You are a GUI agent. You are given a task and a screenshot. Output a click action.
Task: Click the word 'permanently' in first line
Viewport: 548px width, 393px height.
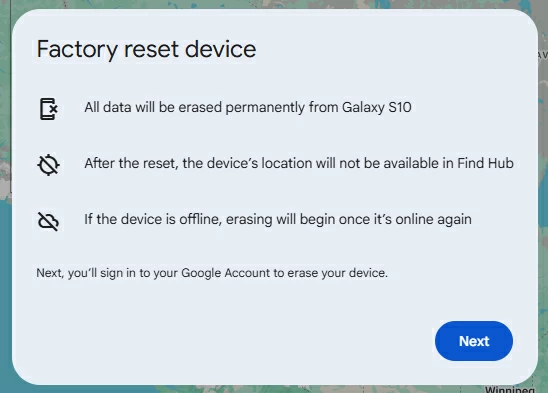tap(265, 108)
